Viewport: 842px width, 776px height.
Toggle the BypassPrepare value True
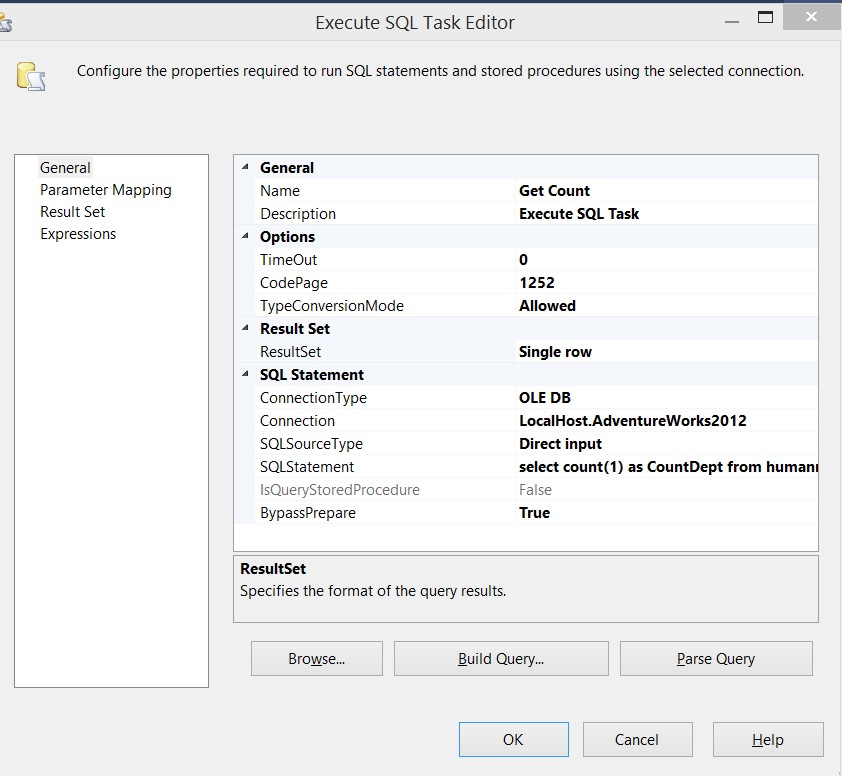pyautogui.click(x=666, y=513)
